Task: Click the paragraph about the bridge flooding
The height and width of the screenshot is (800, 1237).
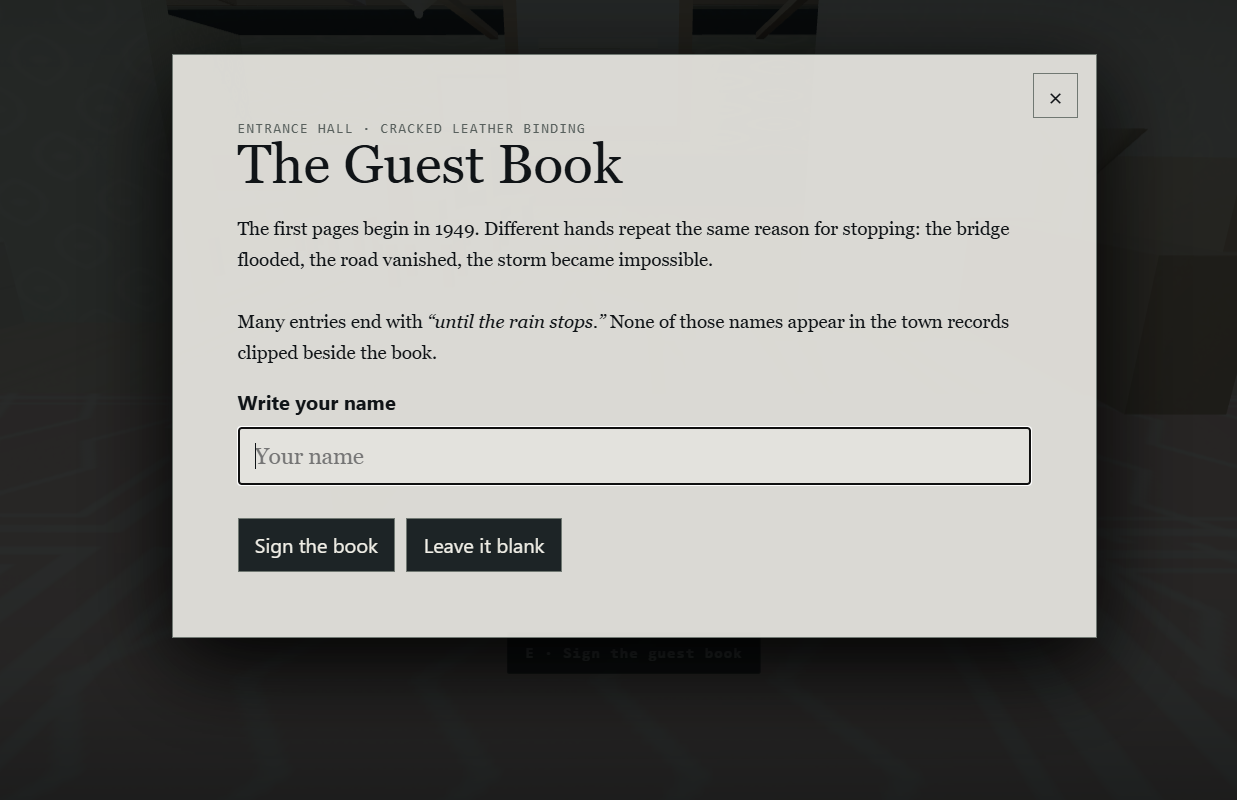Action: (x=623, y=244)
